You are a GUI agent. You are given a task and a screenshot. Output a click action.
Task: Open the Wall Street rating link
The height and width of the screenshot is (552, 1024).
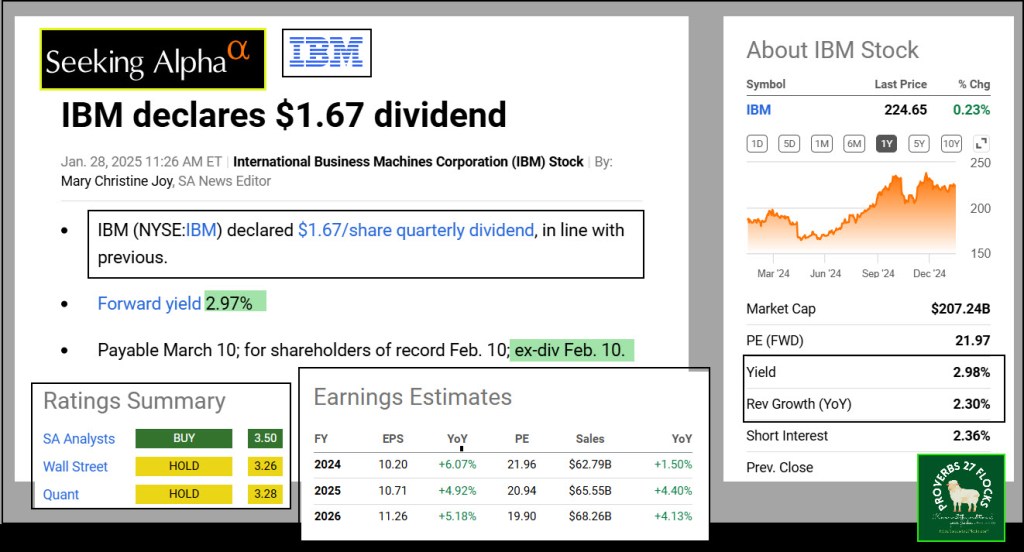point(75,466)
